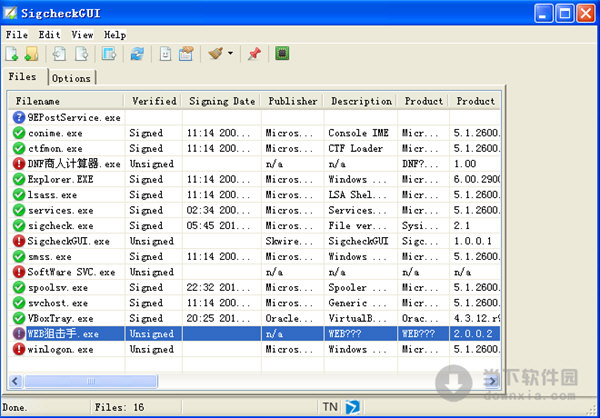The width and height of the screenshot is (600, 418).
Task: Click the green check icon for smss.exe
Action: click(x=19, y=256)
